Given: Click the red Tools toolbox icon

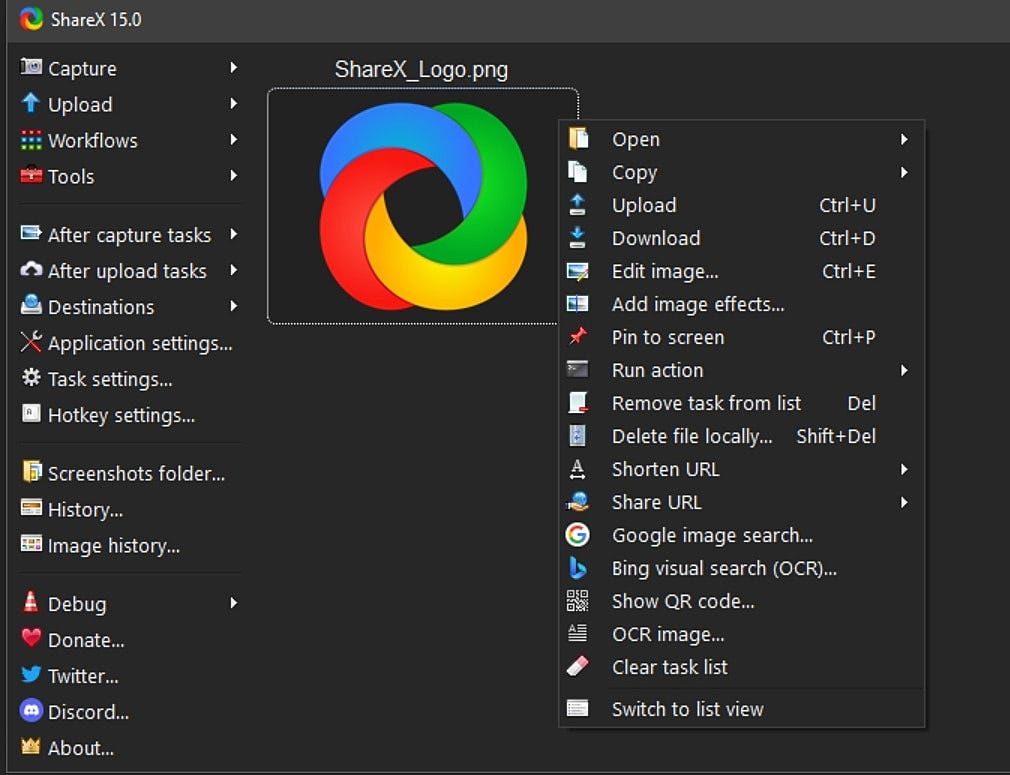Looking at the screenshot, I should tap(31, 175).
